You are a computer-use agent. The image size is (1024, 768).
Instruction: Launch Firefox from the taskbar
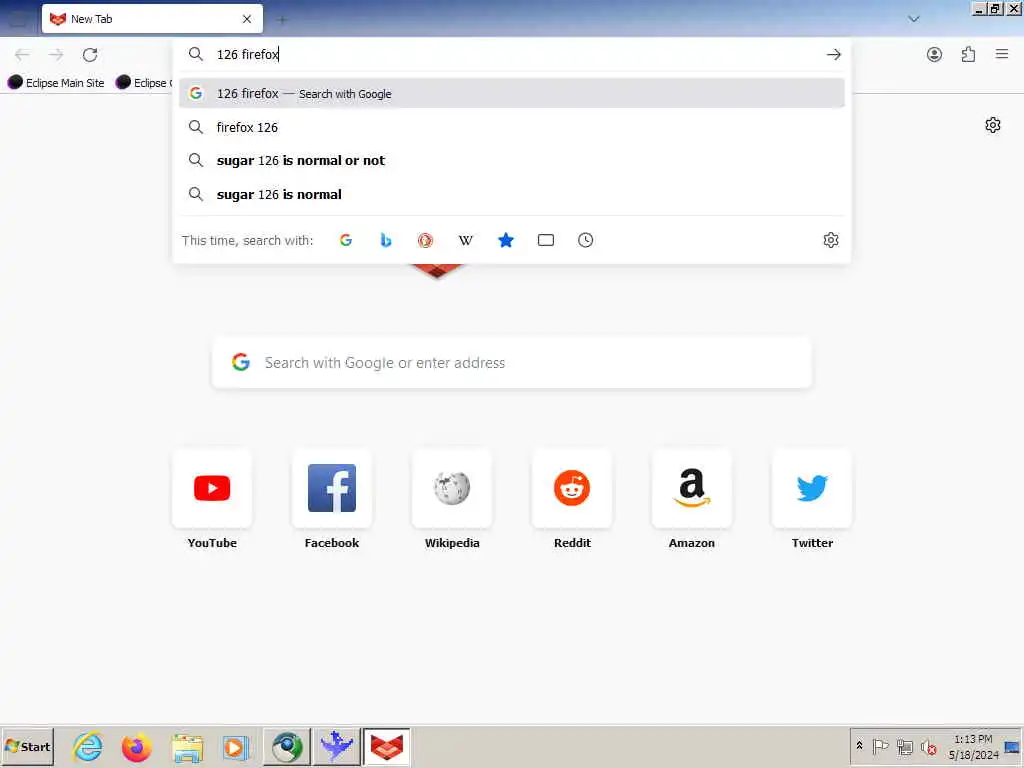pos(136,746)
